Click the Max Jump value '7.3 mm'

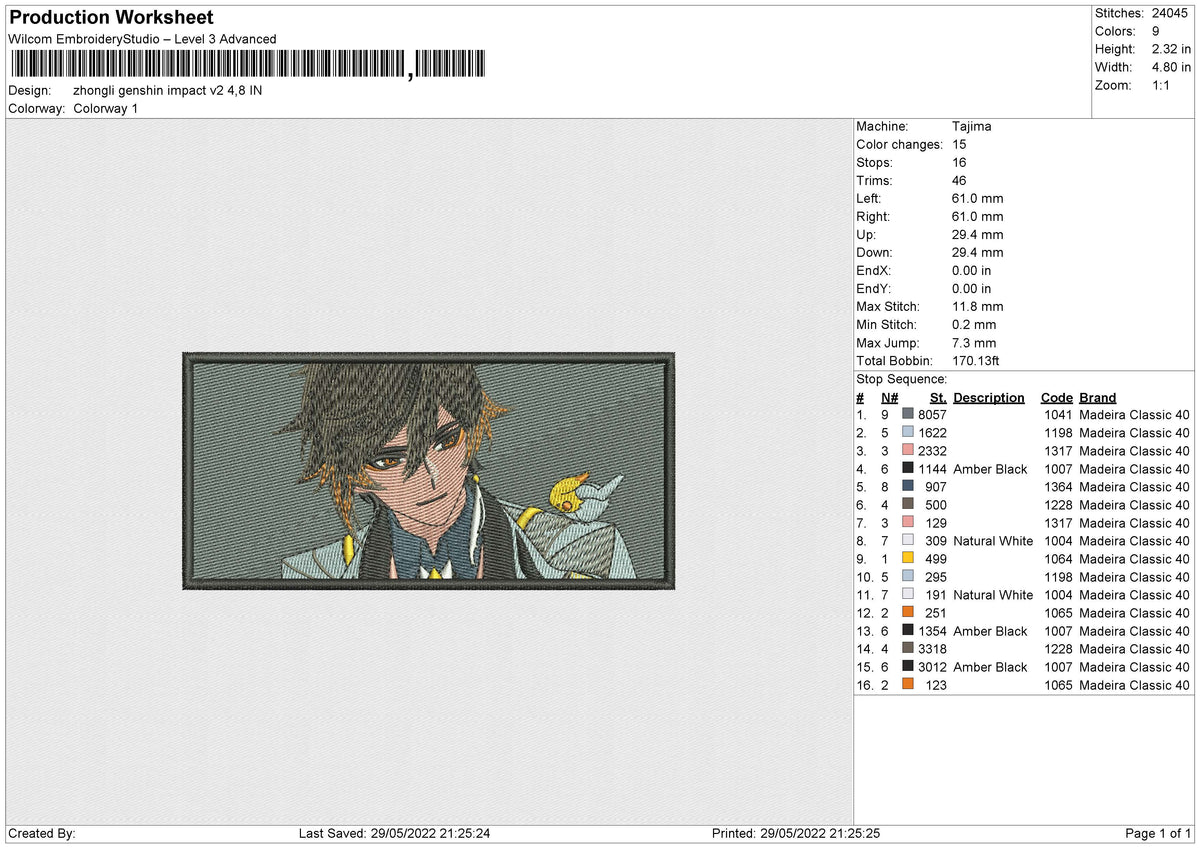pyautogui.click(x=975, y=343)
